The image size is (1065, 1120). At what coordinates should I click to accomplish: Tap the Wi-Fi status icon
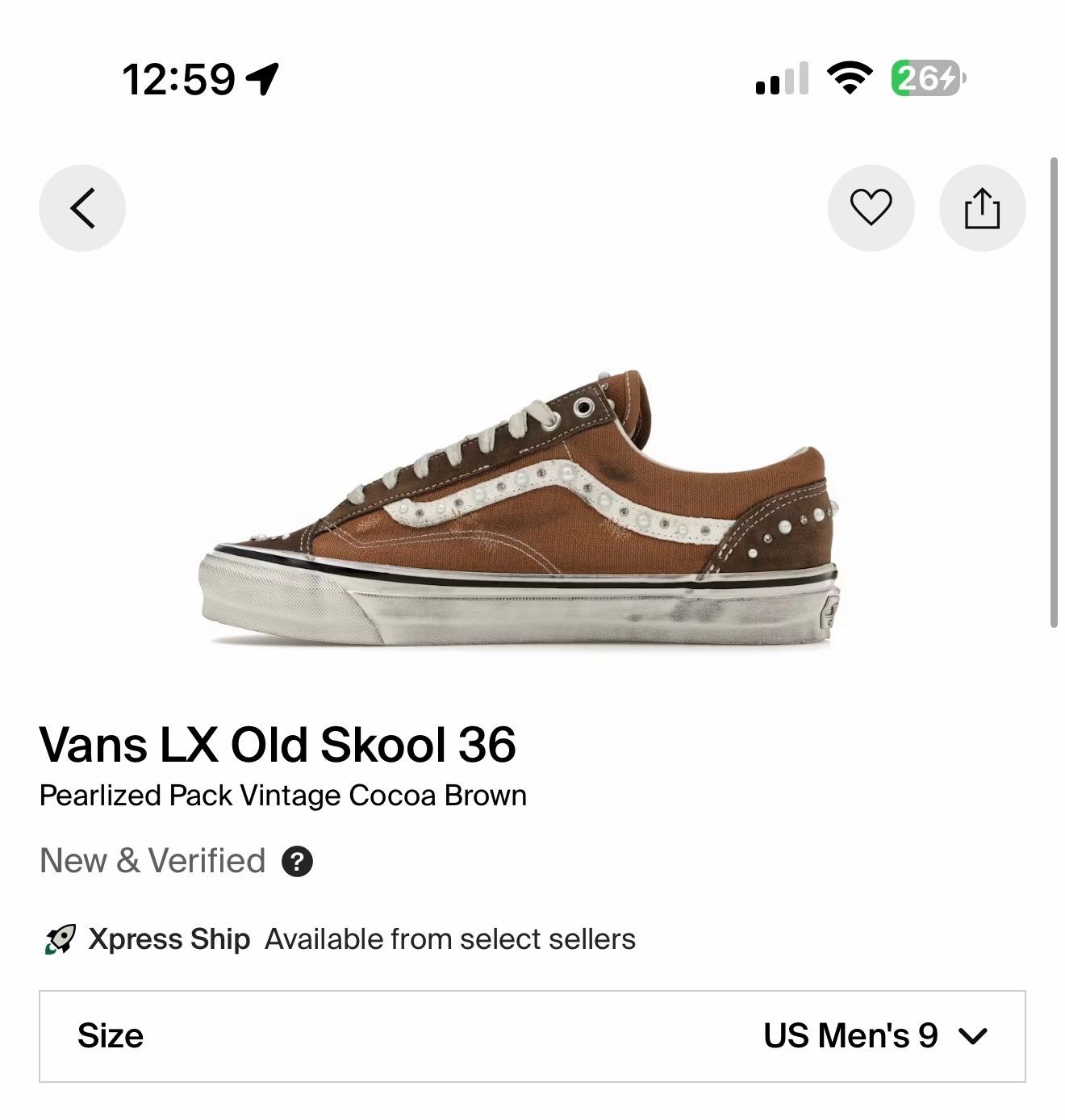click(850, 78)
